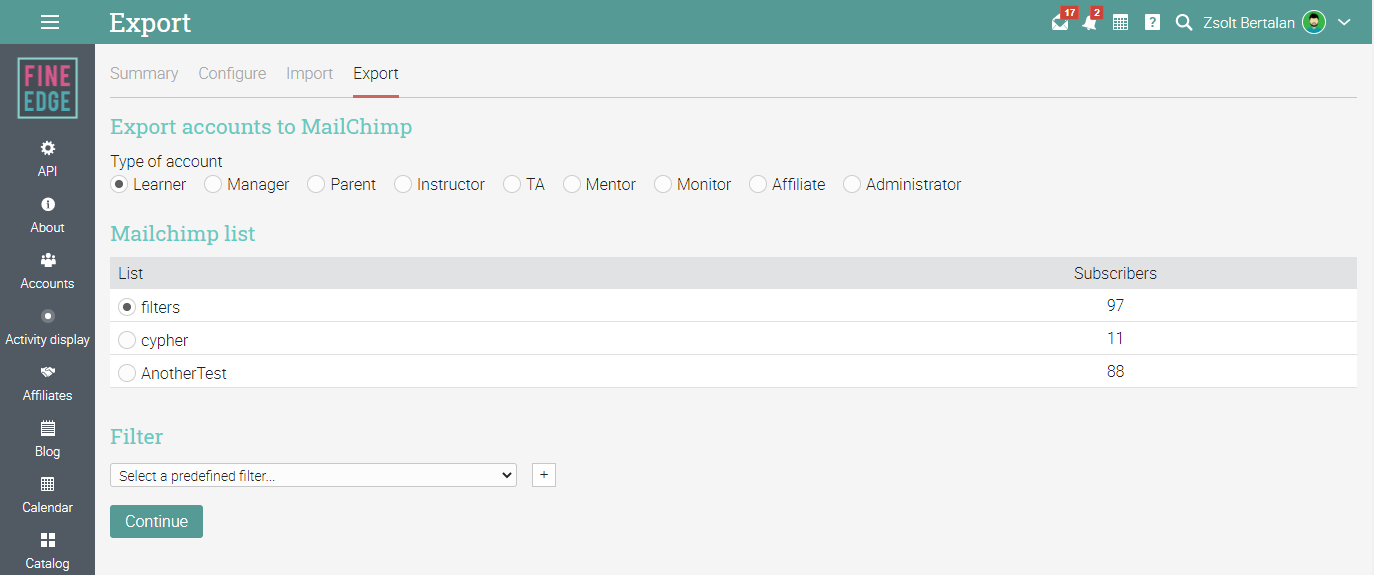Expand the user menu chevron

(x=1344, y=22)
